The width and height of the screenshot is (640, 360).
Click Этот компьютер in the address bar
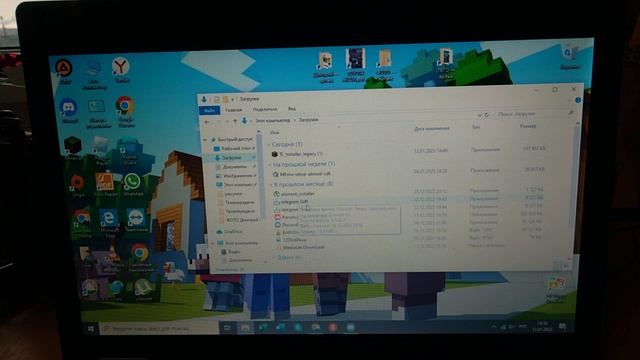pos(273,121)
